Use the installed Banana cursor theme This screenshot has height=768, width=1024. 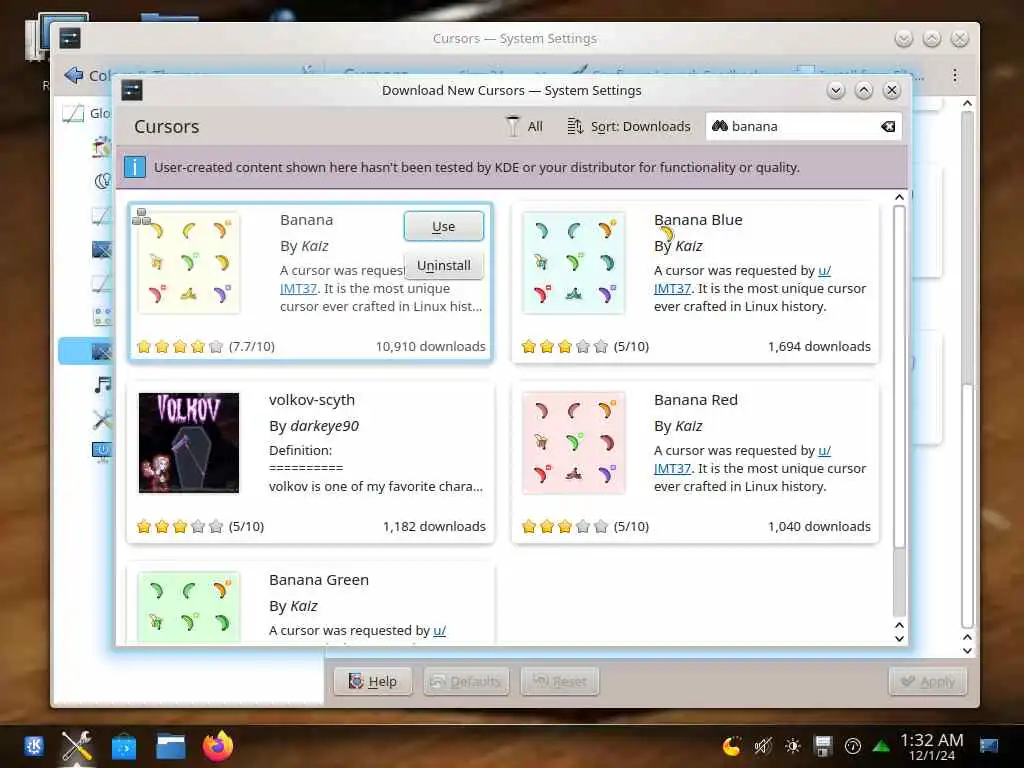tap(443, 226)
